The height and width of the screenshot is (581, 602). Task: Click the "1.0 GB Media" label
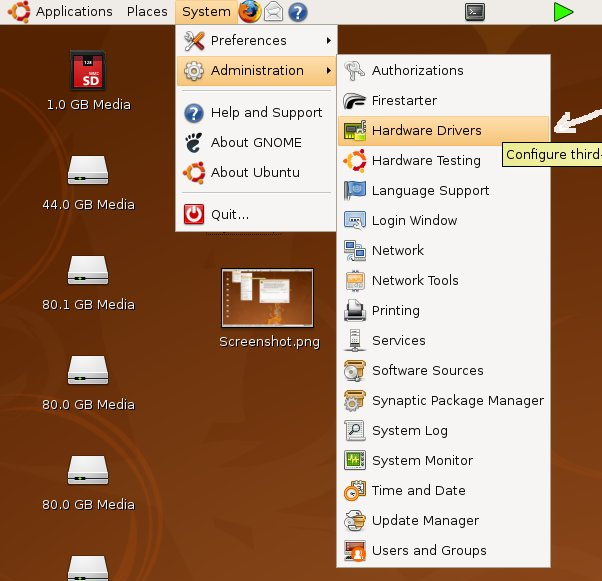[x=89, y=104]
